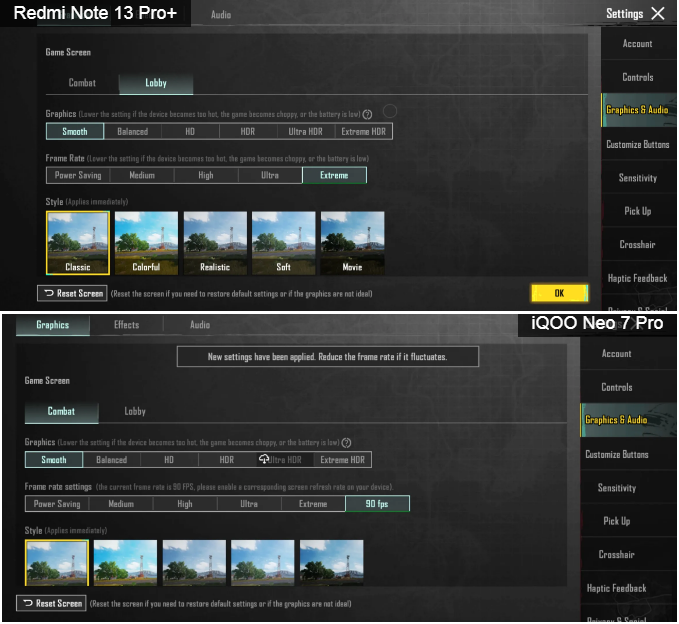Screen dimensions: 679x624
Task: Open Controls in Redmi sidebar
Action: tap(638, 77)
